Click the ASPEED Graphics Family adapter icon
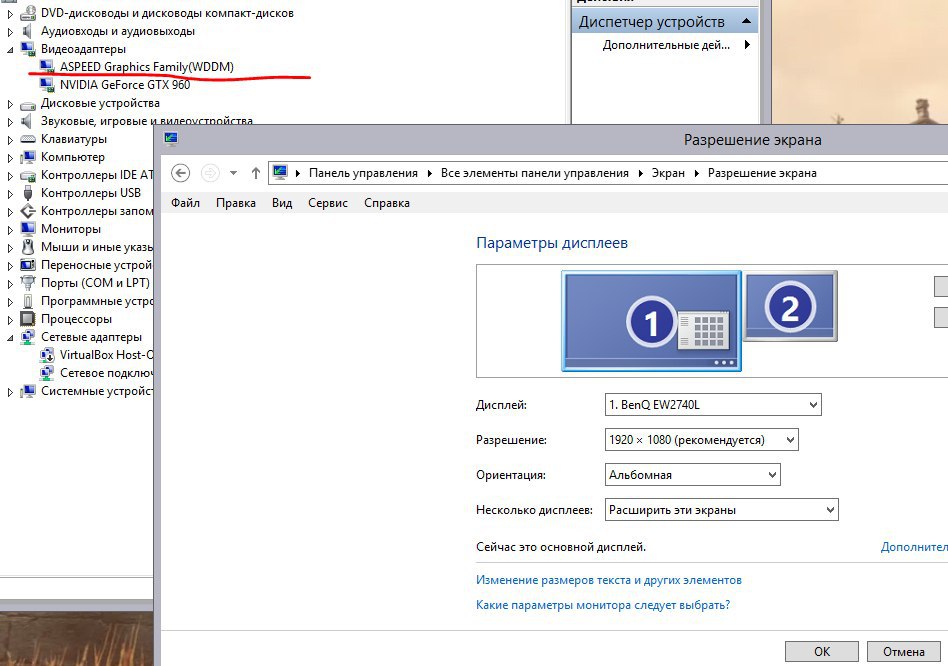 pyautogui.click(x=47, y=66)
